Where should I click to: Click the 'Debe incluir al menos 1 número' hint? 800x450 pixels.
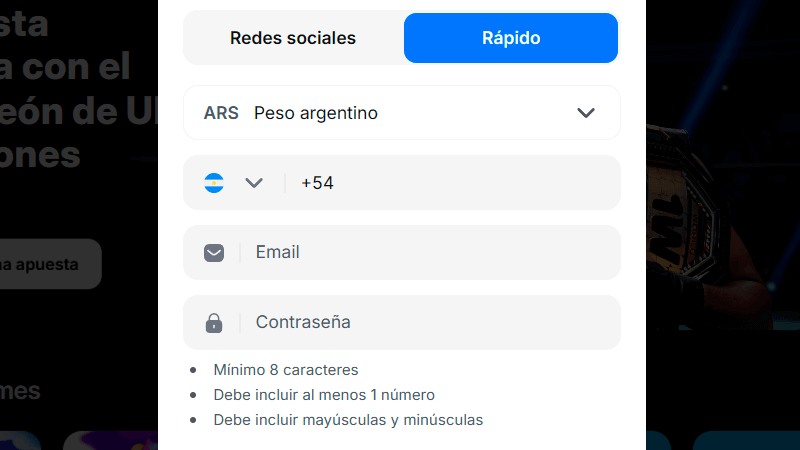[x=324, y=395]
